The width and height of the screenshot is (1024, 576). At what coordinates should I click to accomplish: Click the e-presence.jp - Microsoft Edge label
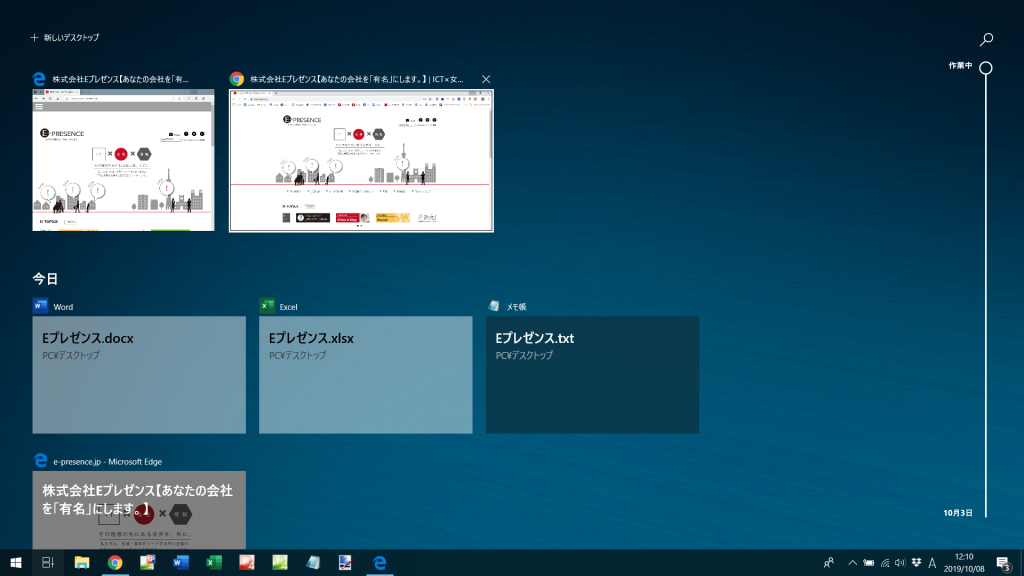click(108, 462)
